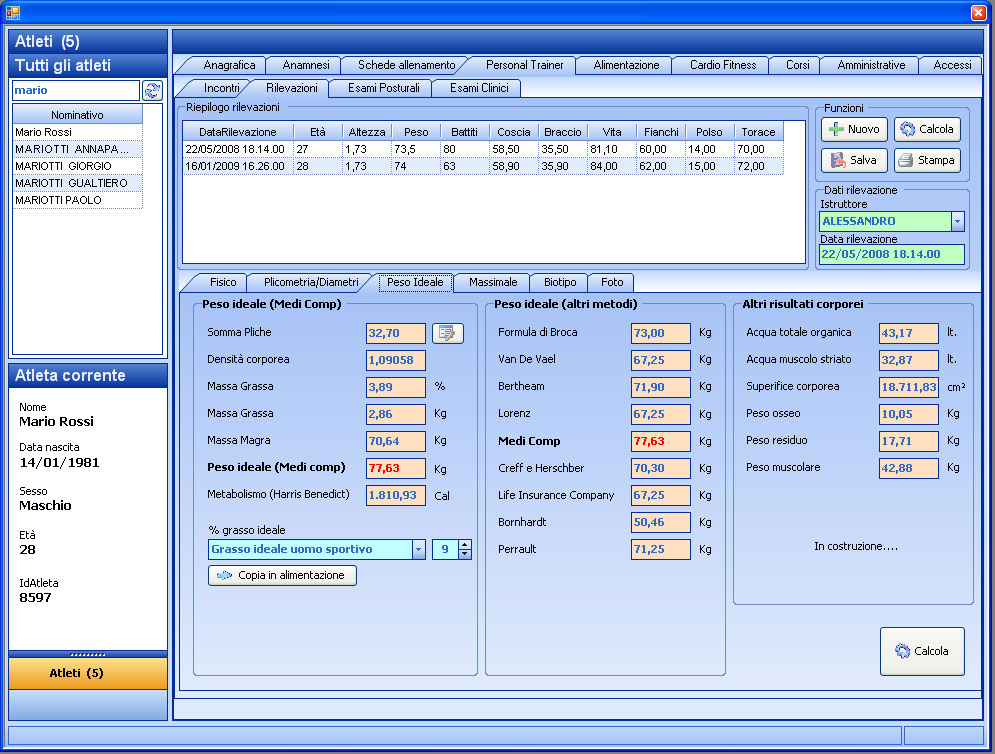995x754 pixels.
Task: Open the Somma Pliche details icon
Action: pyautogui.click(x=448, y=333)
